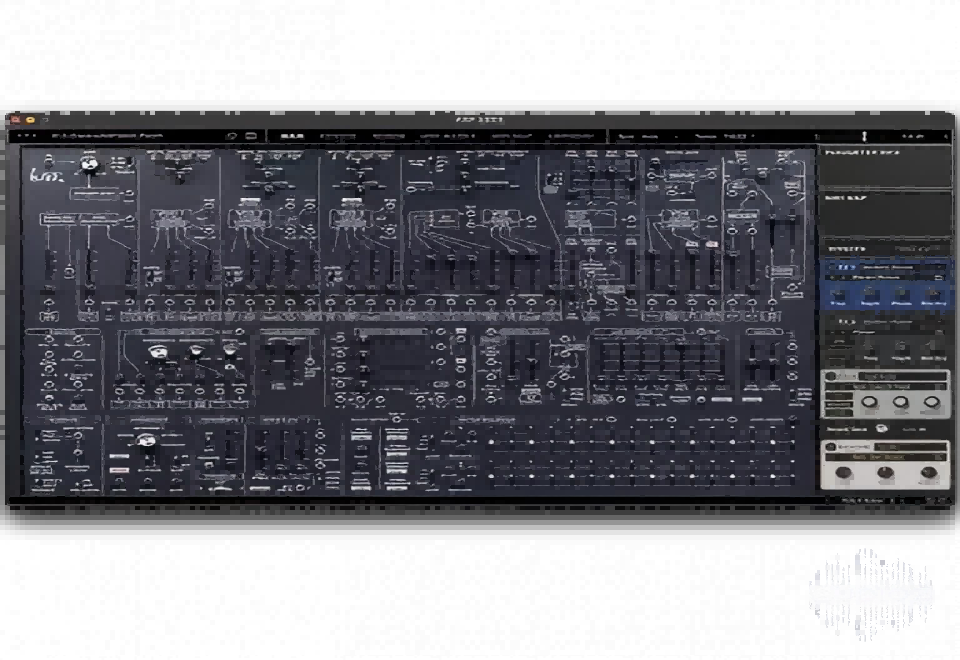Open the effect name selector of the upper light unit

pos(902,377)
